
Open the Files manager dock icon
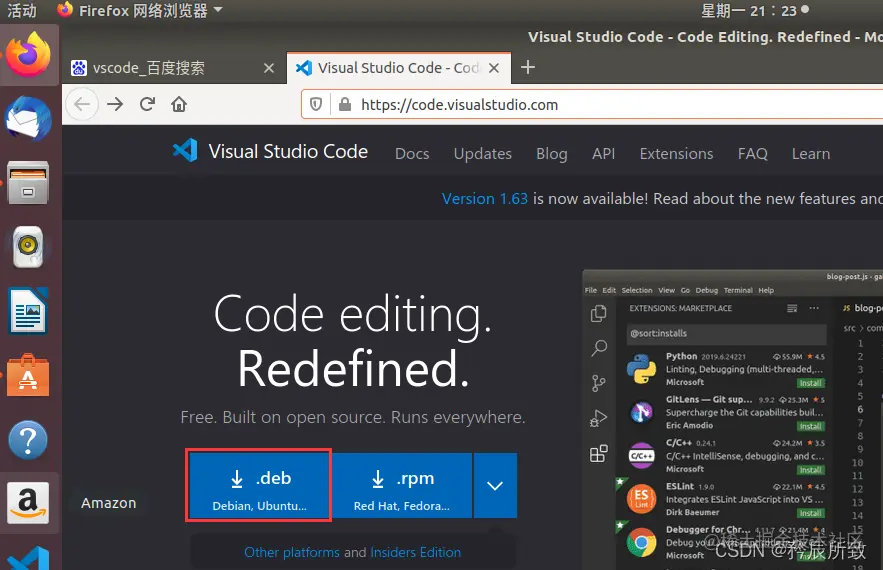click(x=28, y=183)
